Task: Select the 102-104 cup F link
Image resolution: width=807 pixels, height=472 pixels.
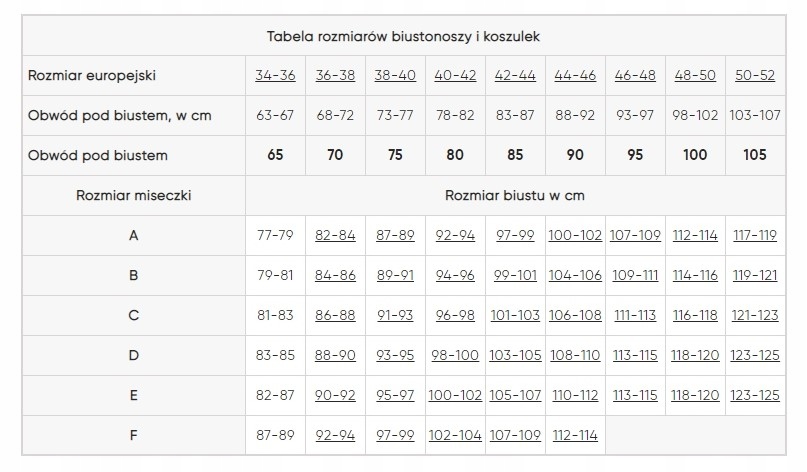Action: coord(455,436)
